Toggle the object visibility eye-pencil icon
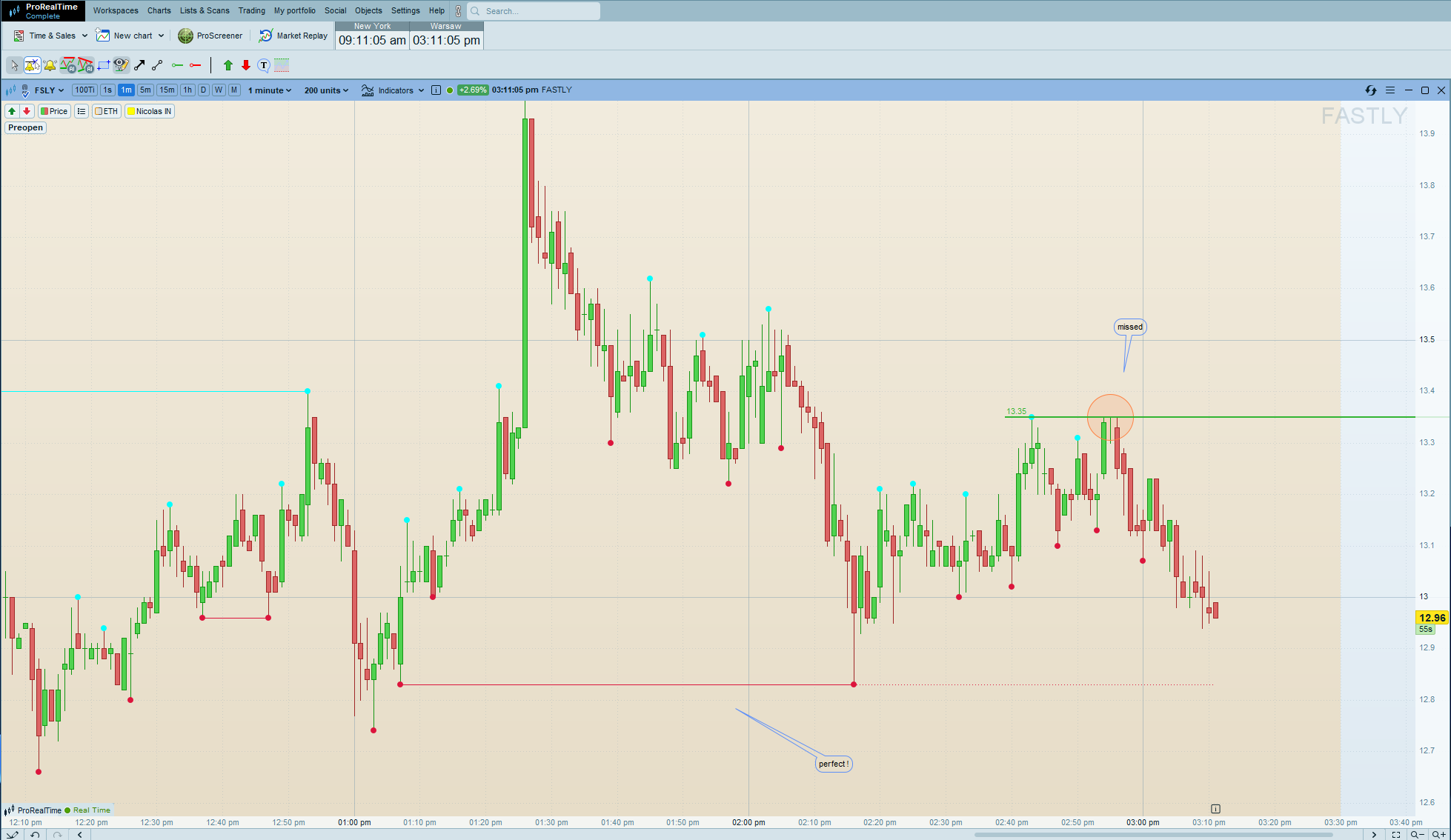Image resolution: width=1451 pixels, height=840 pixels. tap(121, 66)
